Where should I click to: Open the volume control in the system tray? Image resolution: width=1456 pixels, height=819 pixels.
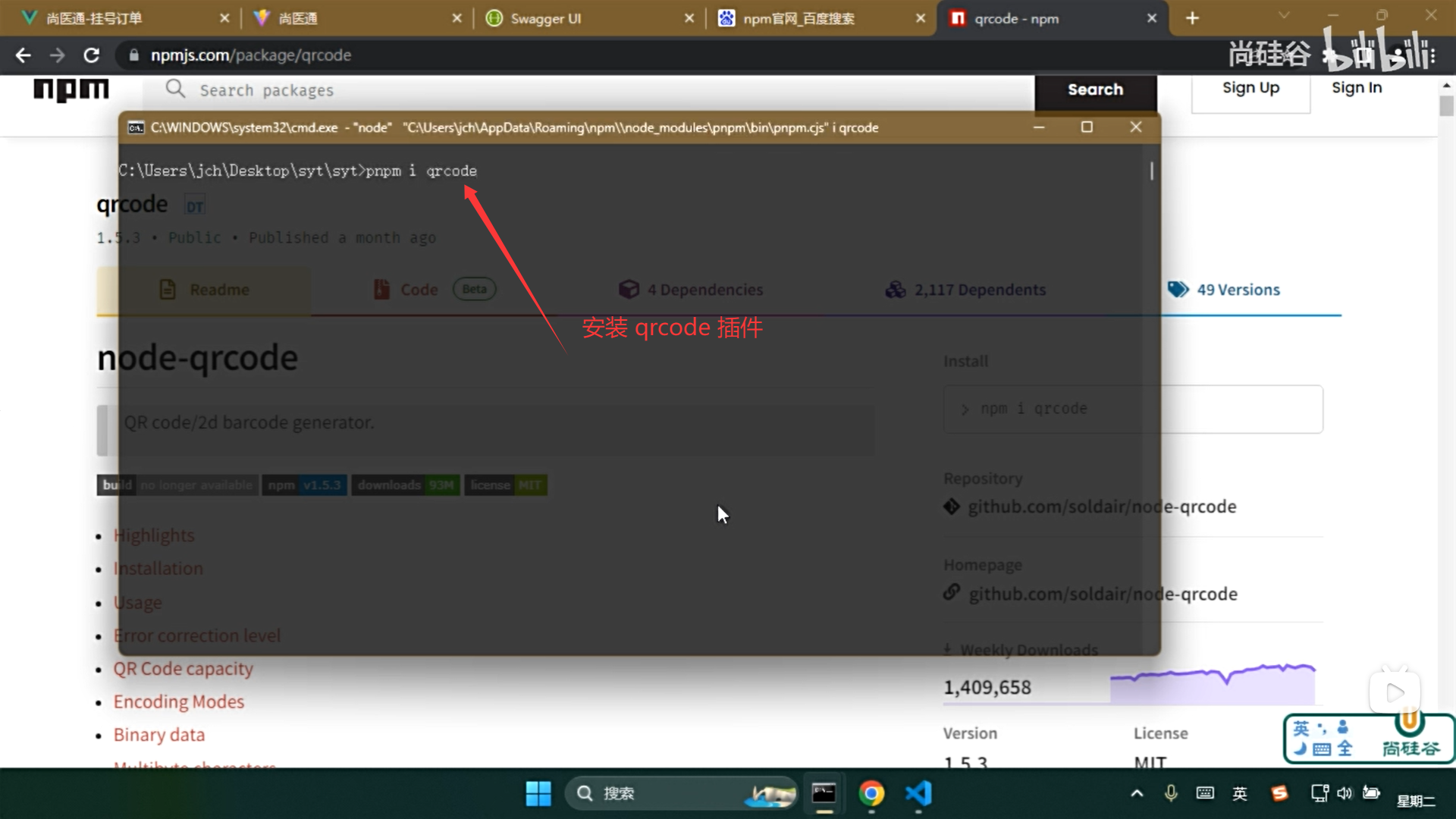pyautogui.click(x=1345, y=793)
